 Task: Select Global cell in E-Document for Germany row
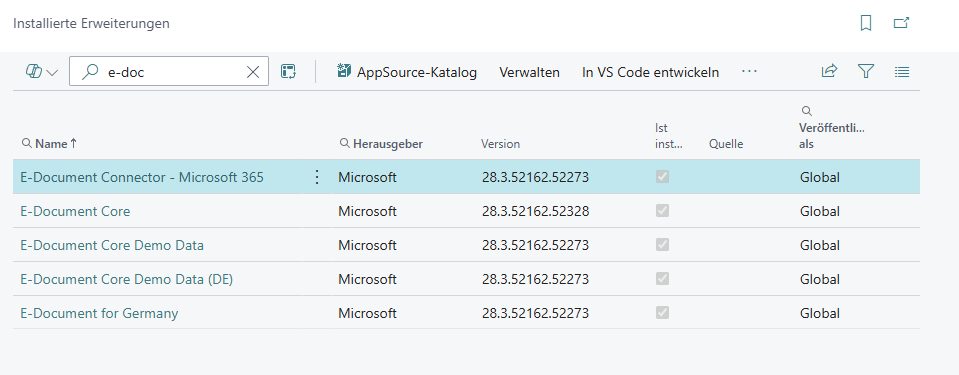pyautogui.click(x=820, y=313)
